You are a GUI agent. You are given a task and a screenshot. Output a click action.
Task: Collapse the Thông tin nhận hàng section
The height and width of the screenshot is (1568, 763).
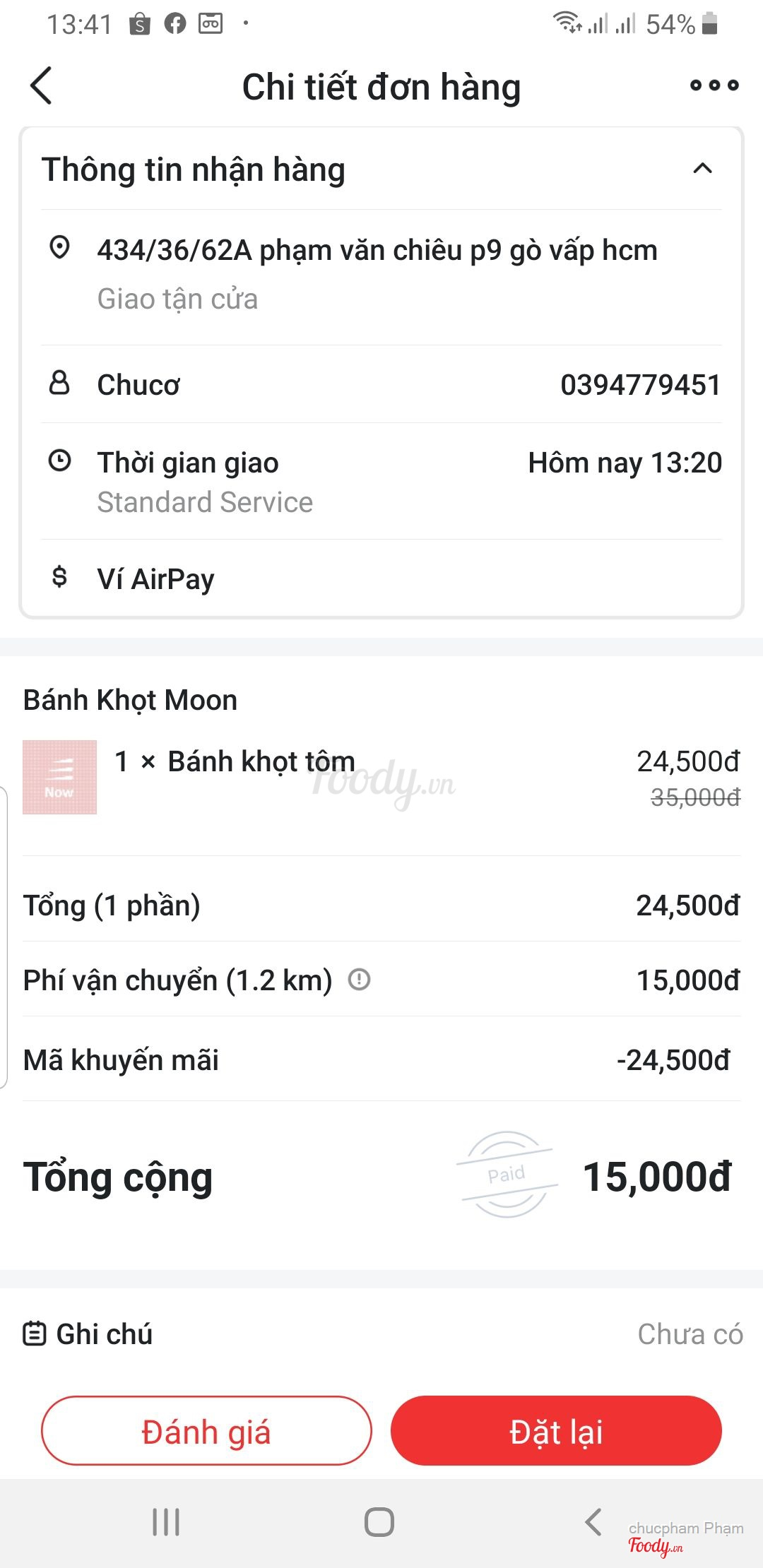pos(702,169)
